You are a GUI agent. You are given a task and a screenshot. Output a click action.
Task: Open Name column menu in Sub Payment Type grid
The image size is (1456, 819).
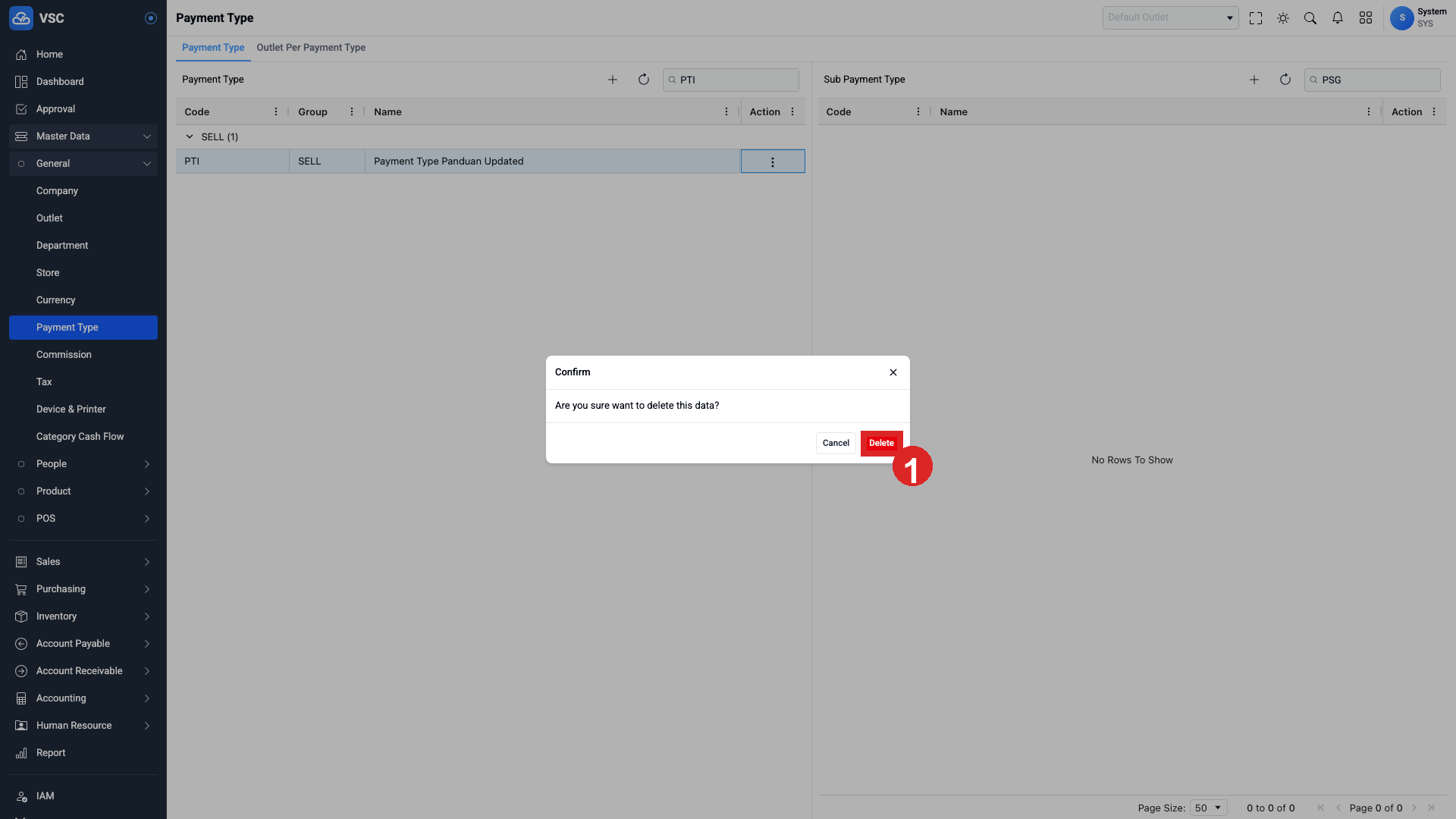(1369, 111)
